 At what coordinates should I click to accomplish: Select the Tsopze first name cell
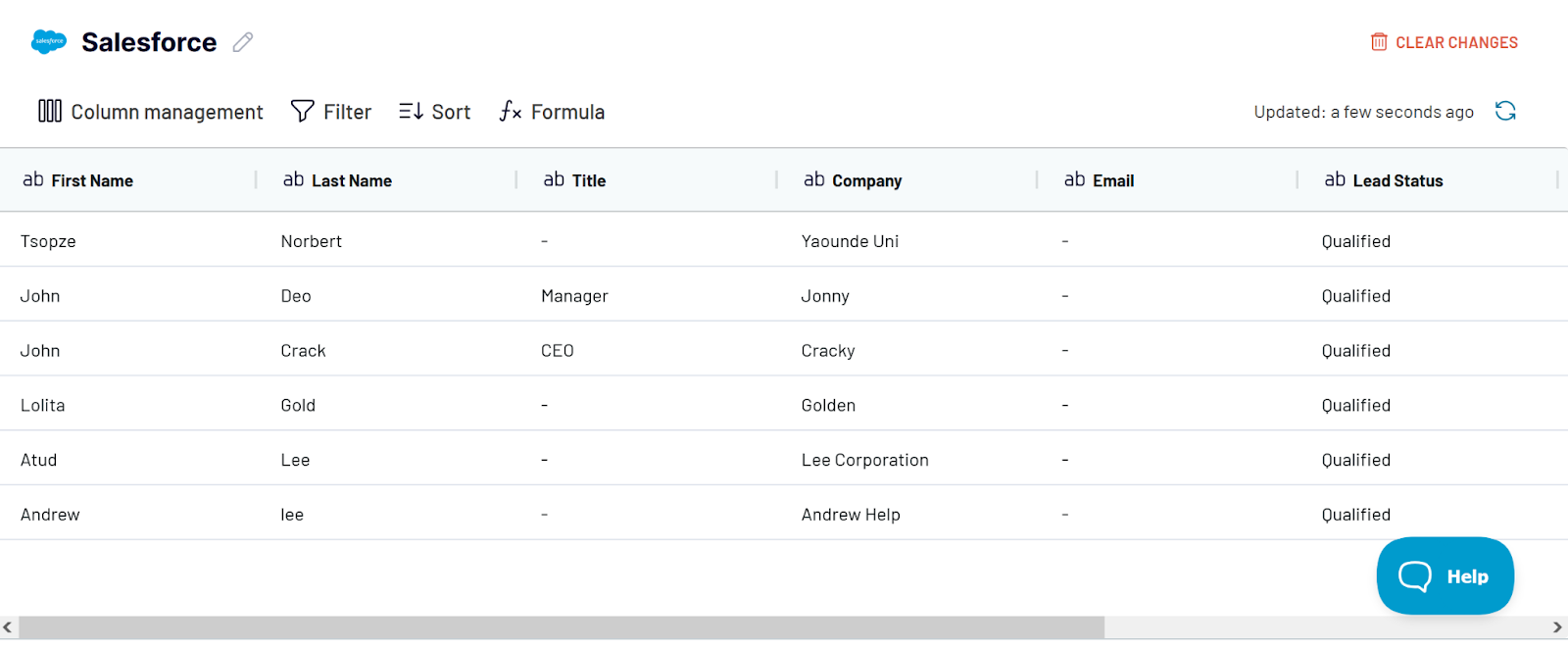point(48,241)
